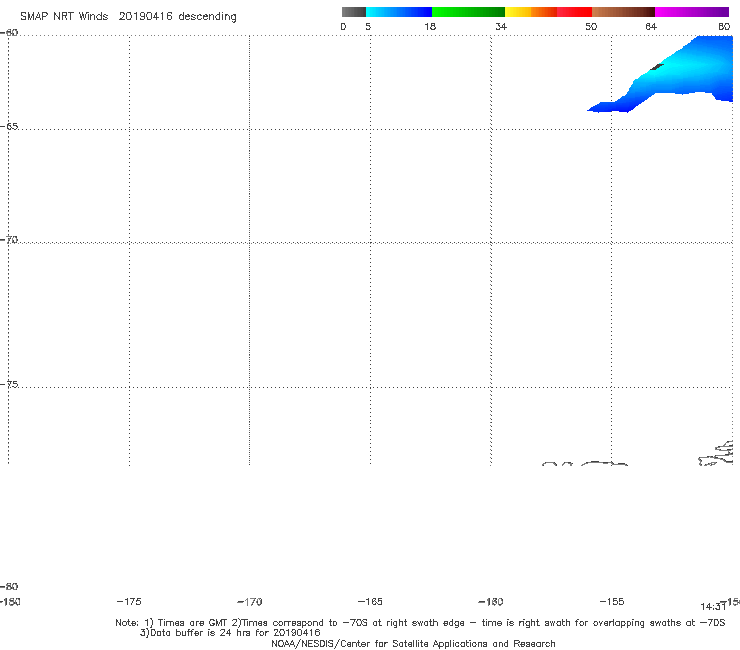Click the "18" label under the color bar

coord(430,27)
